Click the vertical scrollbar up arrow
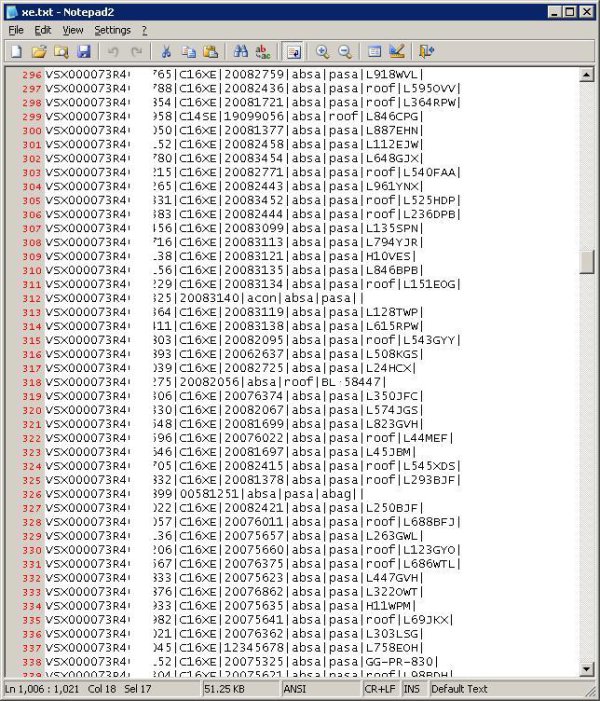This screenshot has height=701, width=600. tap(588, 75)
